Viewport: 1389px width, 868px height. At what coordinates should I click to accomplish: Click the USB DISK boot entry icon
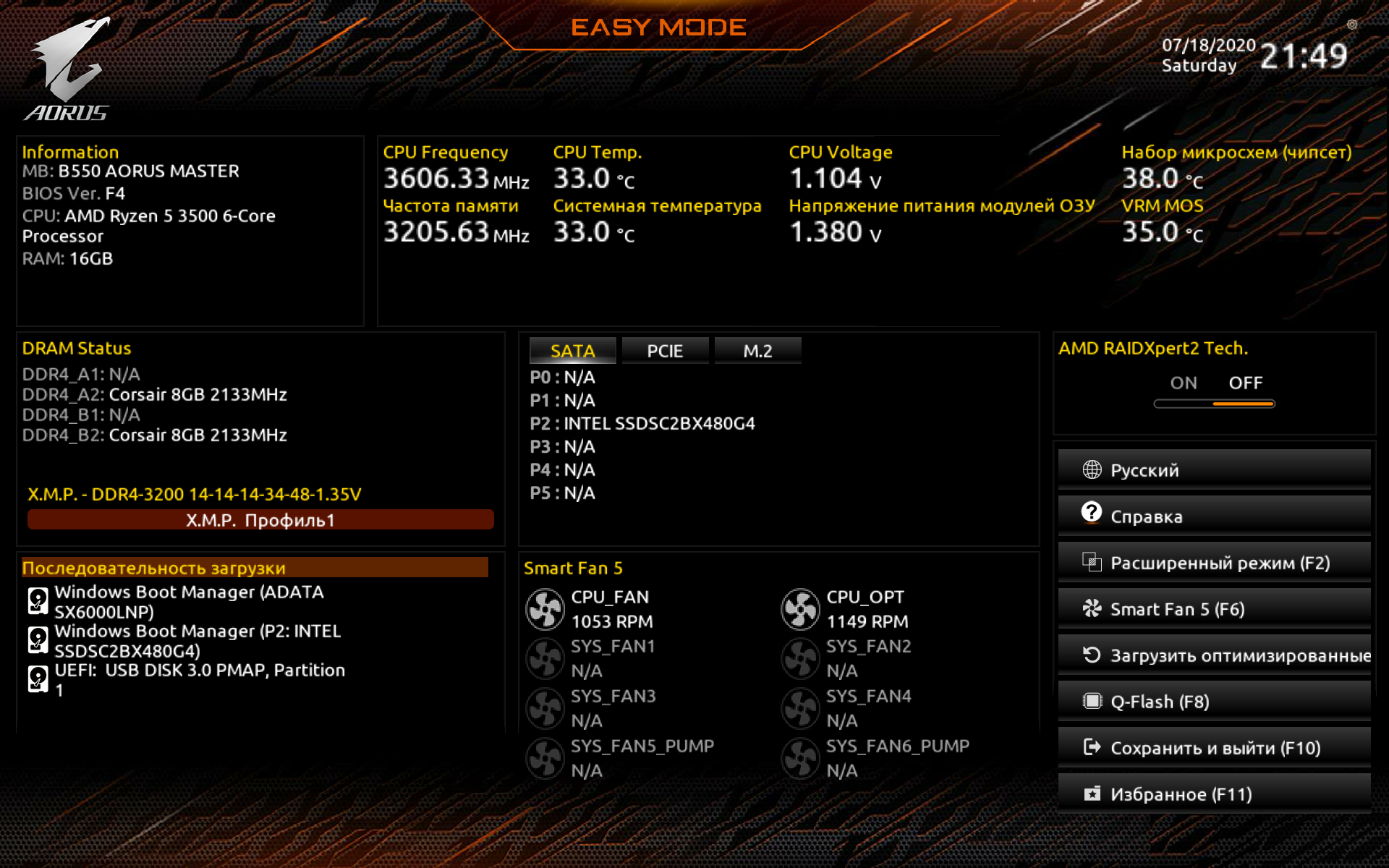(38, 679)
